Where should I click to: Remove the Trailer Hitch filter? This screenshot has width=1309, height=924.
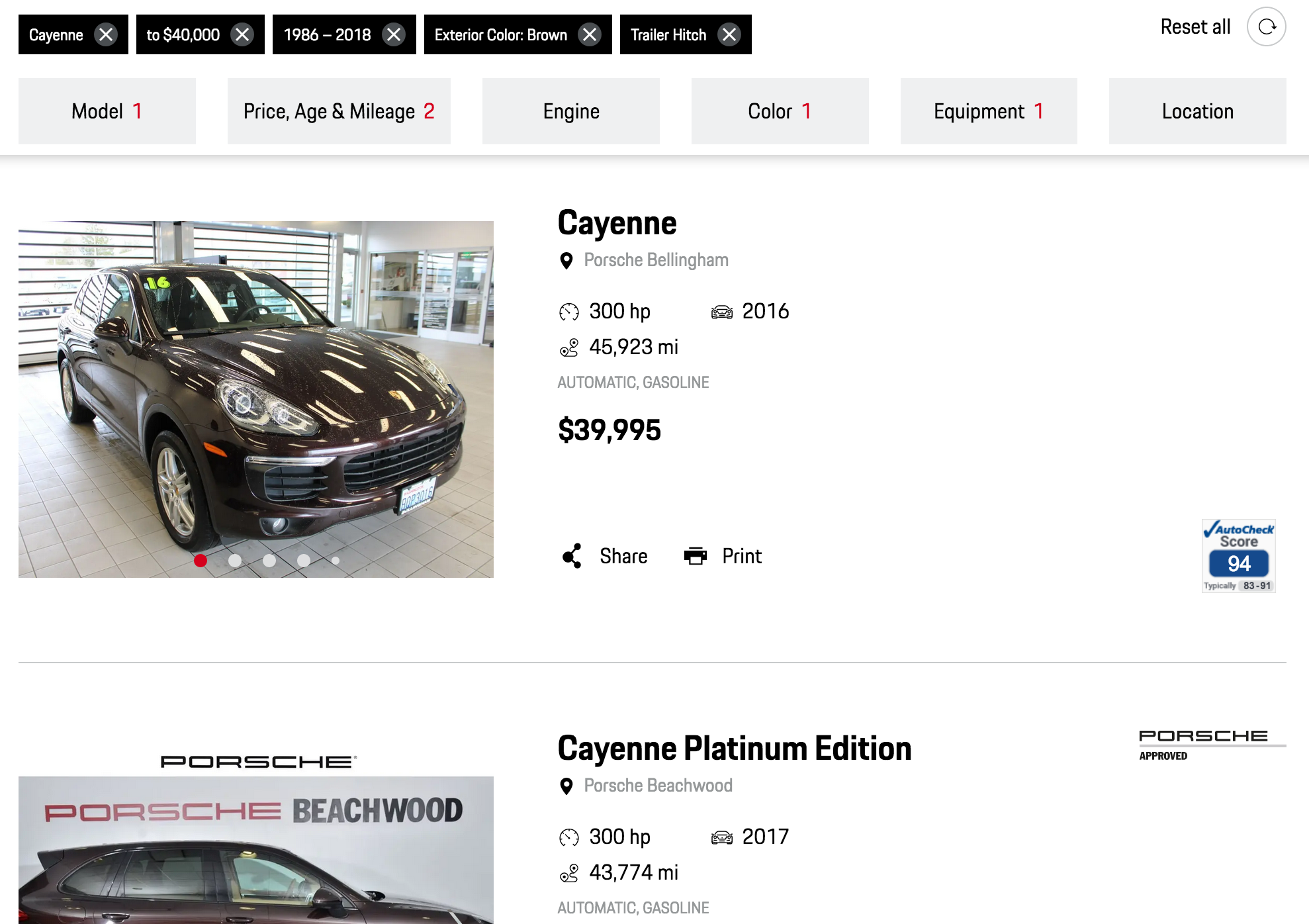(x=729, y=34)
